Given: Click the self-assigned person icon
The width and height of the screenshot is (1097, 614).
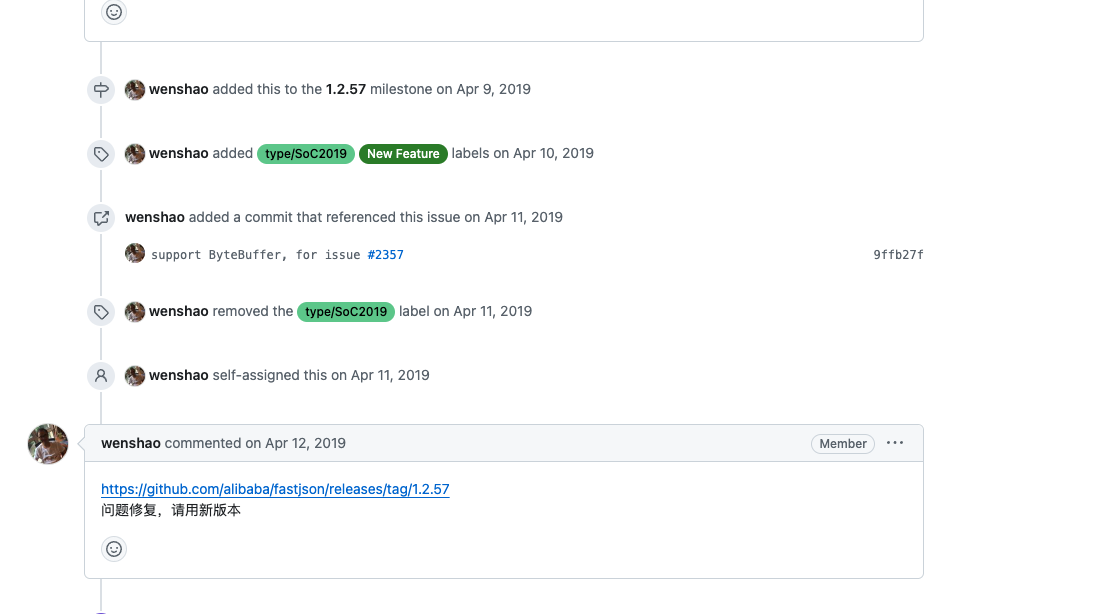Looking at the screenshot, I should (100, 375).
